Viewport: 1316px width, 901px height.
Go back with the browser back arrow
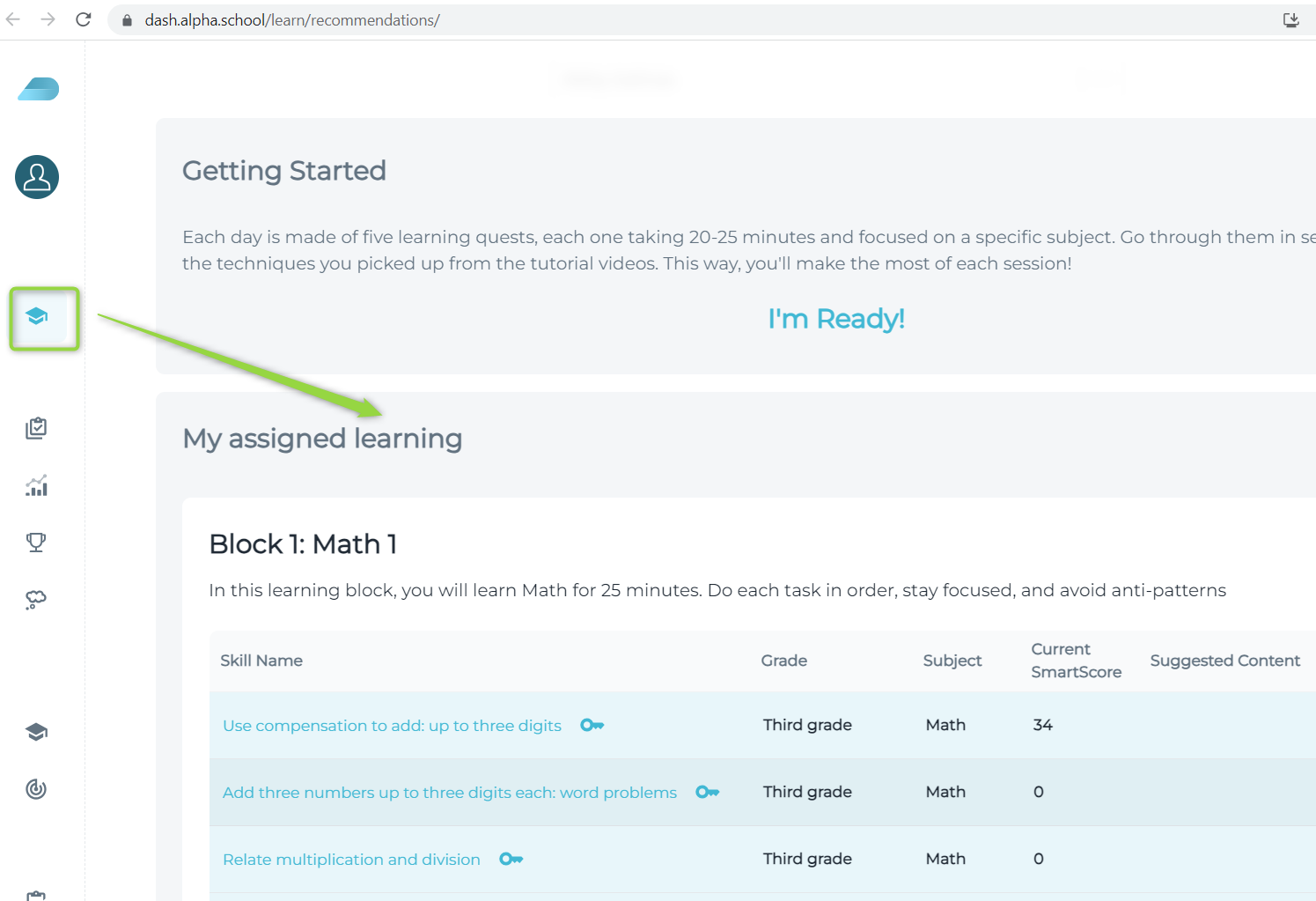(13, 19)
